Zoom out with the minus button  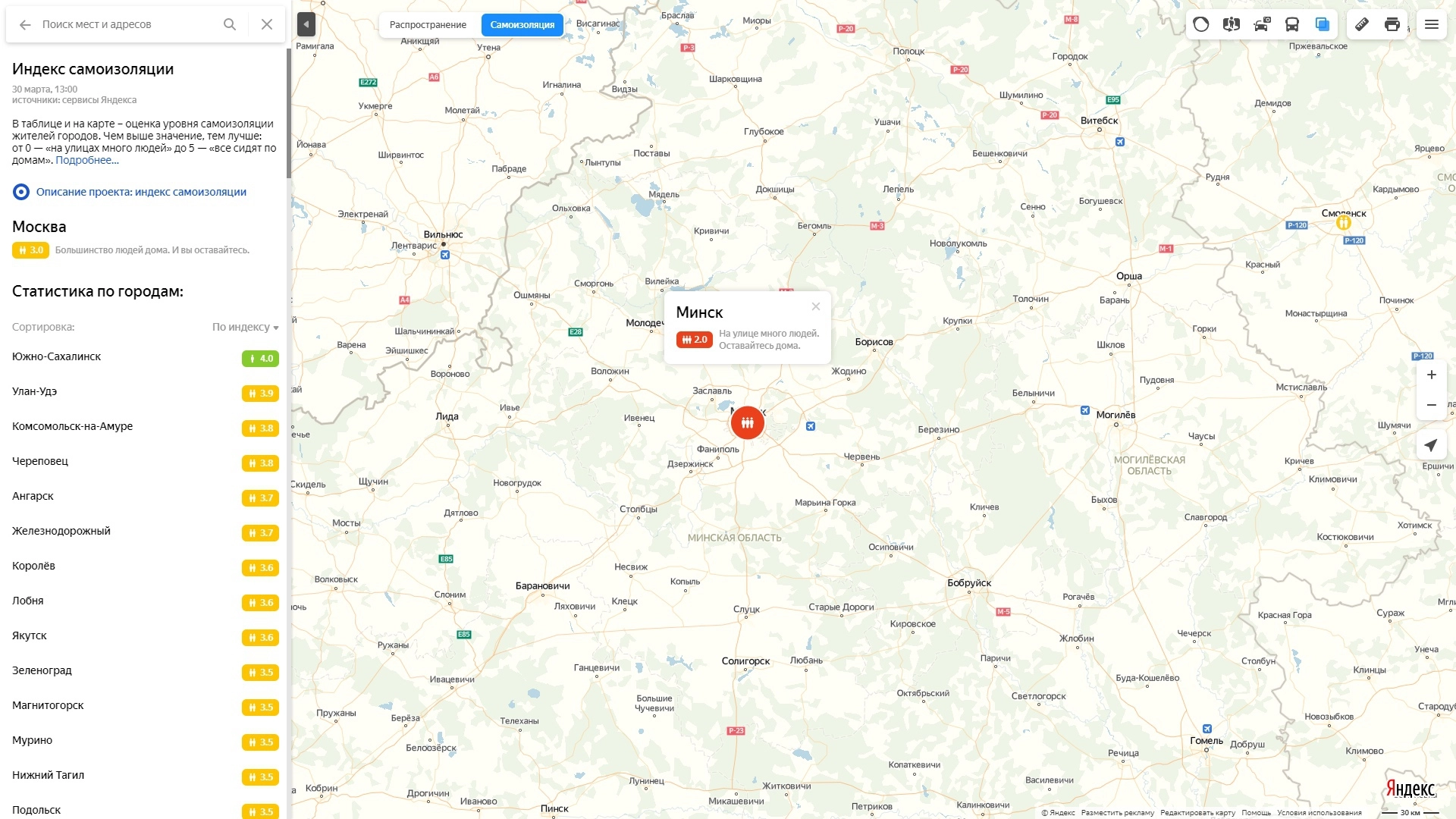pos(1431,405)
